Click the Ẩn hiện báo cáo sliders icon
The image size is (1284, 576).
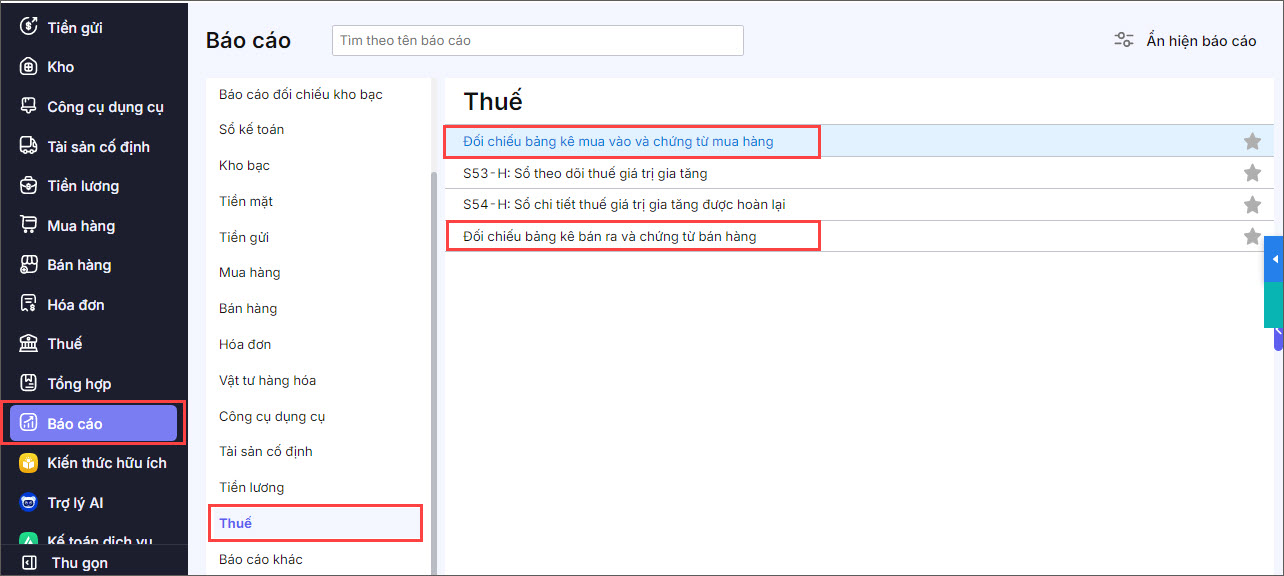[1124, 40]
